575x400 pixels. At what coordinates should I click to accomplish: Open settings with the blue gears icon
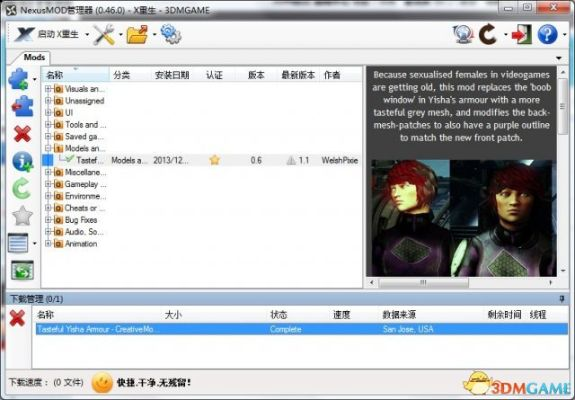(x=171, y=34)
